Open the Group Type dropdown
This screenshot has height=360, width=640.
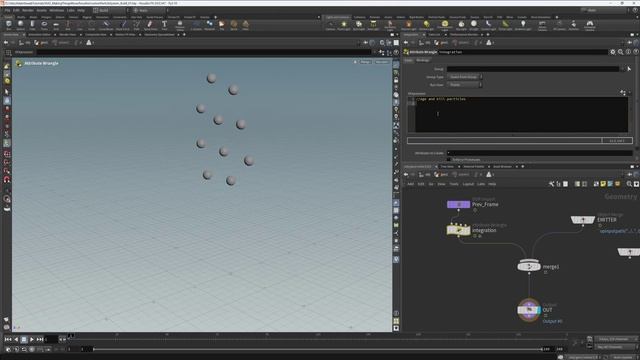(x=465, y=77)
